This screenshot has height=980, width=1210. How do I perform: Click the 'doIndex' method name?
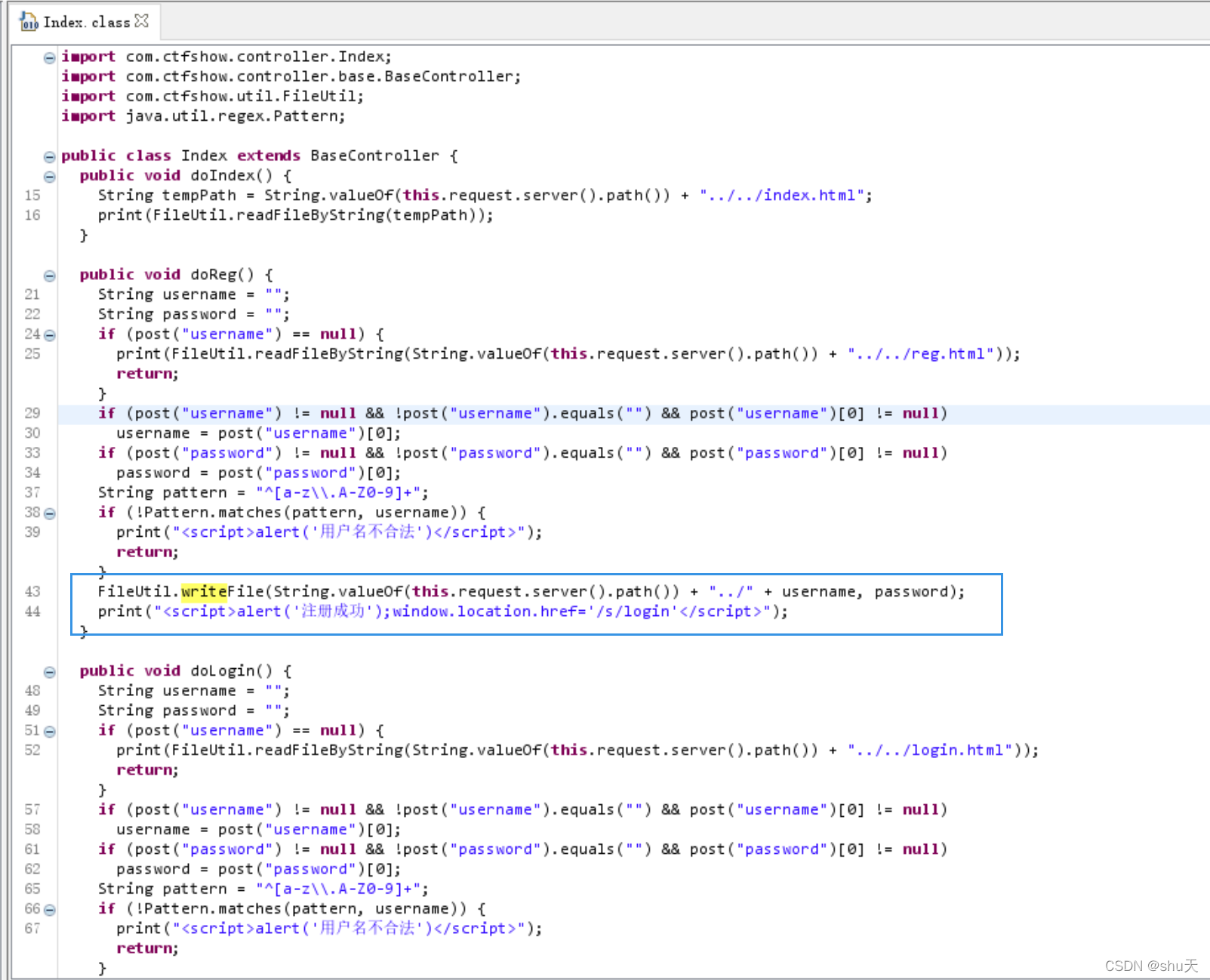pos(223,175)
